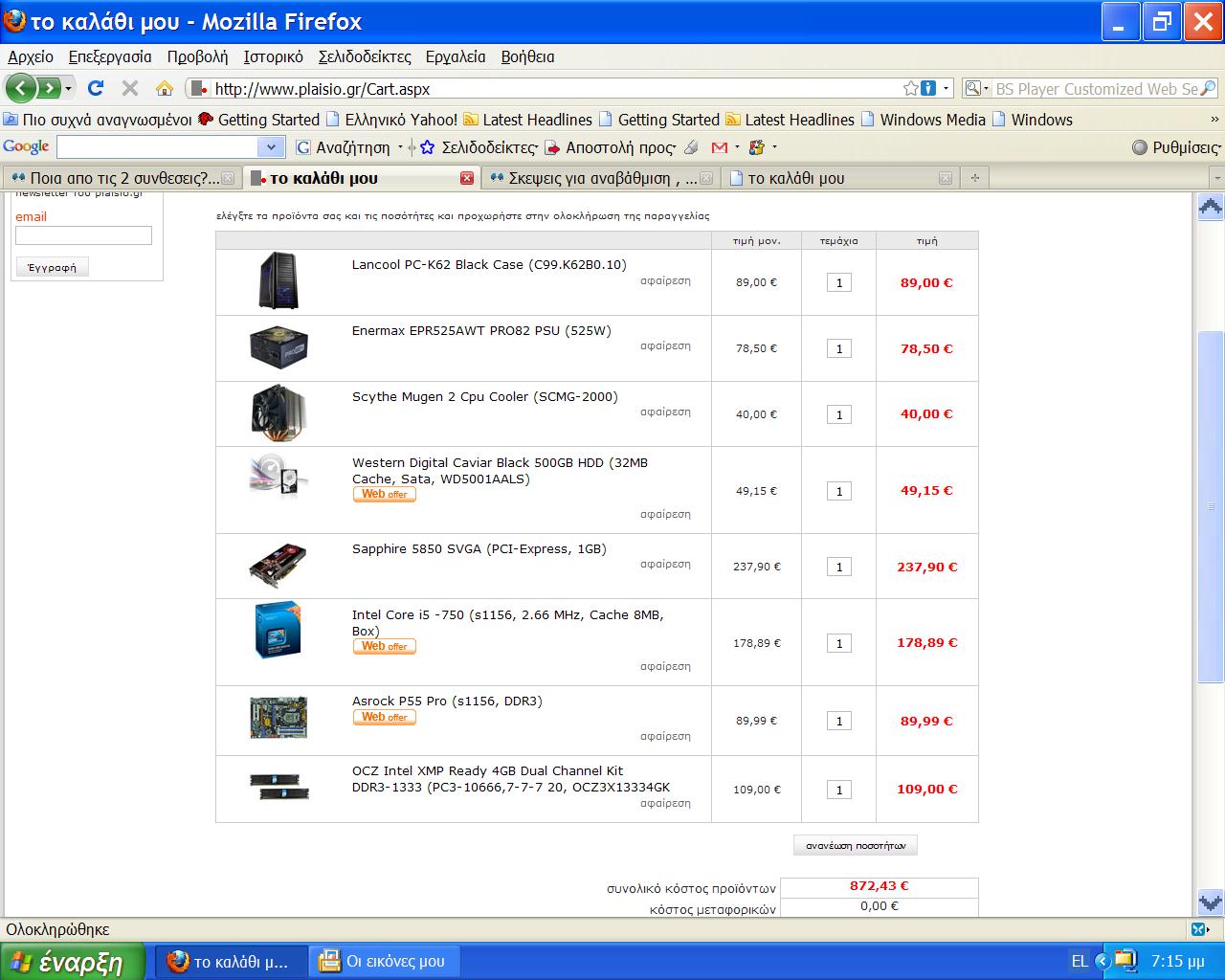The width and height of the screenshot is (1225, 980).
Task: Expand the Gmail dropdown arrow in Google toolbar
Action: [x=736, y=147]
